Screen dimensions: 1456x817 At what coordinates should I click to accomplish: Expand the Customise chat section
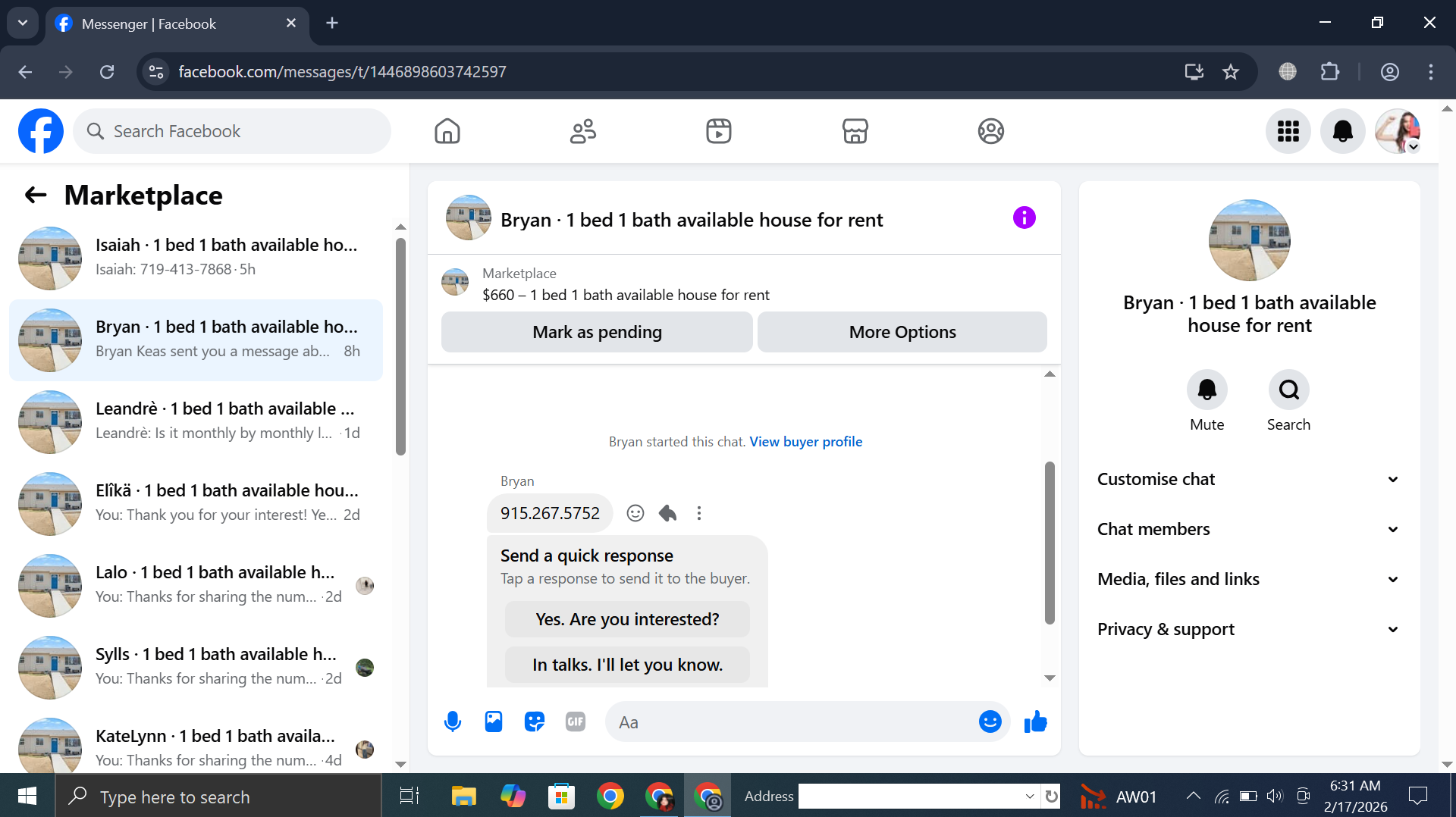point(1249,479)
